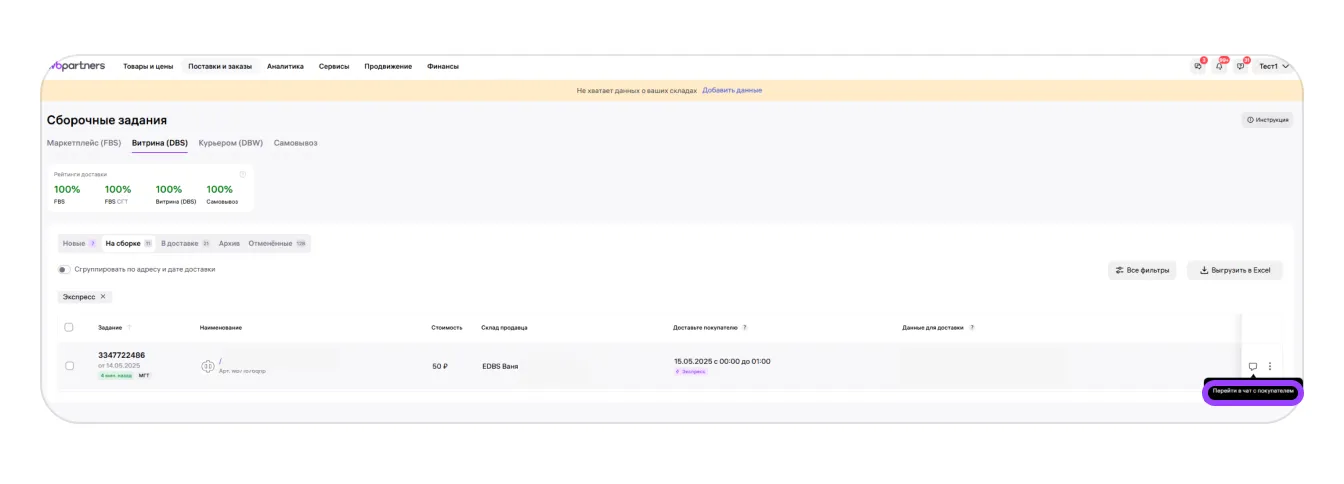Screen dimensions: 1344x484
Task: Open notifications bell in the header
Action: click(x=1219, y=66)
